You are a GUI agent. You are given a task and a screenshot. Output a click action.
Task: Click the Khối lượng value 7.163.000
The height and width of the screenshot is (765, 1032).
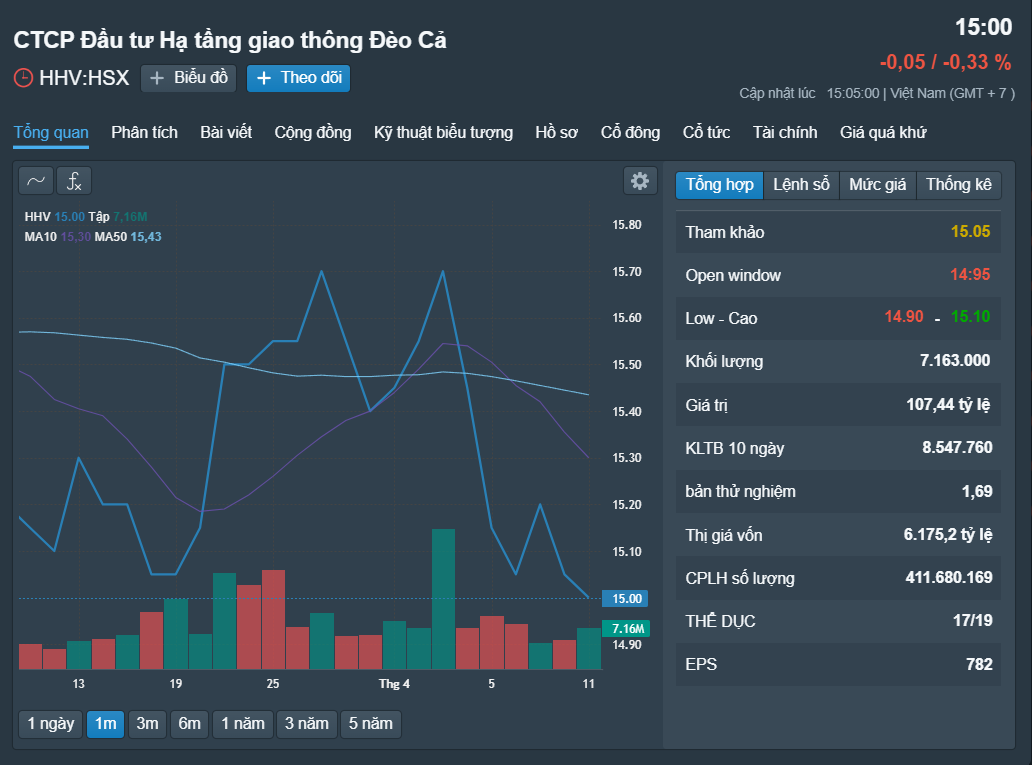(x=955, y=361)
